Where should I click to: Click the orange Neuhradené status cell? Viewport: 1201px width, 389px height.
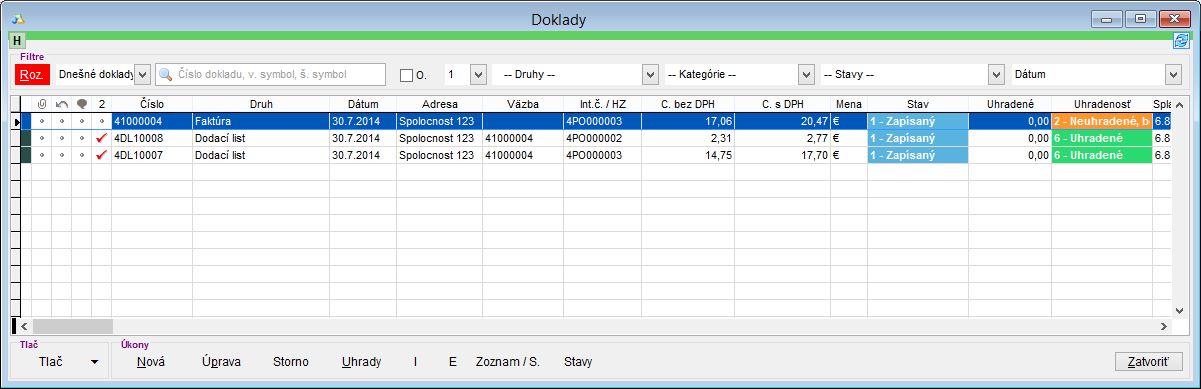coord(1101,121)
